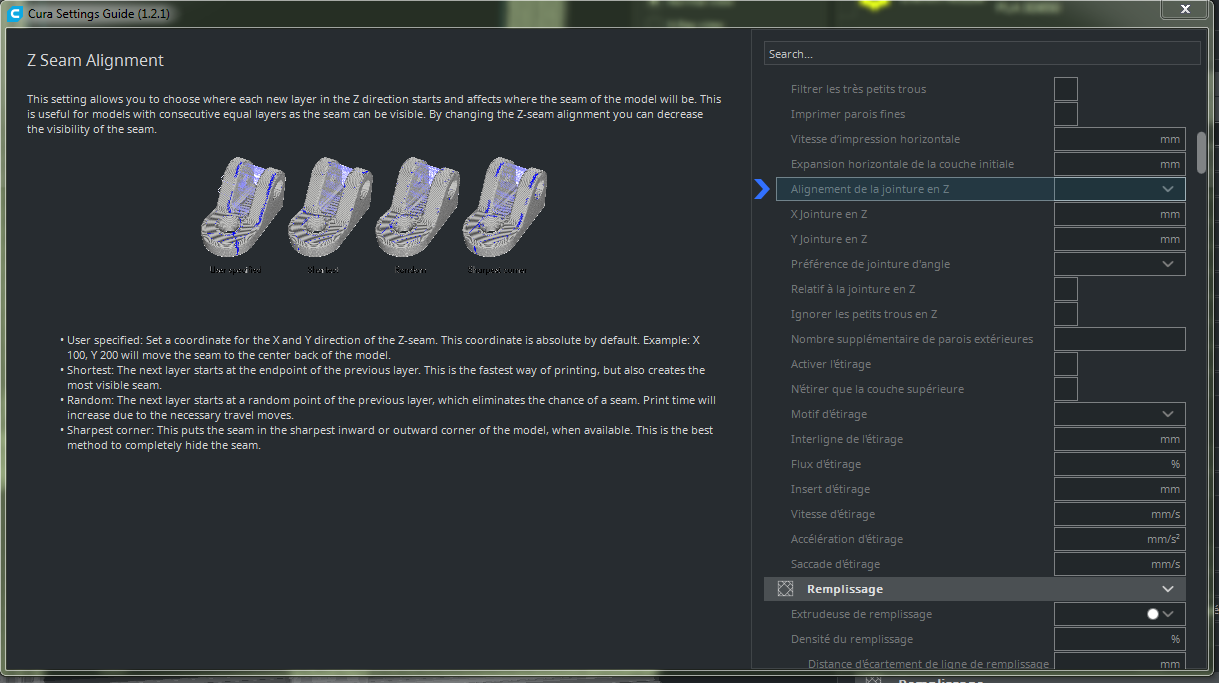Select the Activer l'étirage setting label
The height and width of the screenshot is (683, 1219).
point(830,364)
